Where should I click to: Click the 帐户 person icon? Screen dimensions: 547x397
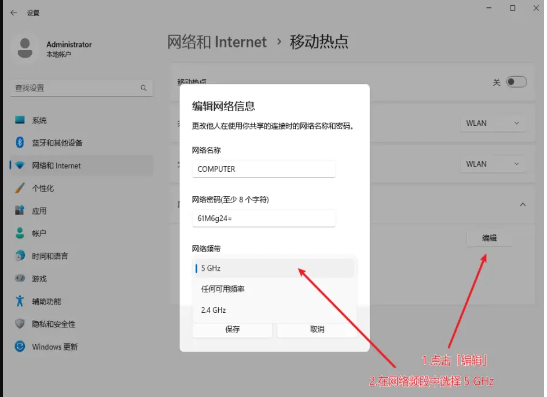[20, 233]
